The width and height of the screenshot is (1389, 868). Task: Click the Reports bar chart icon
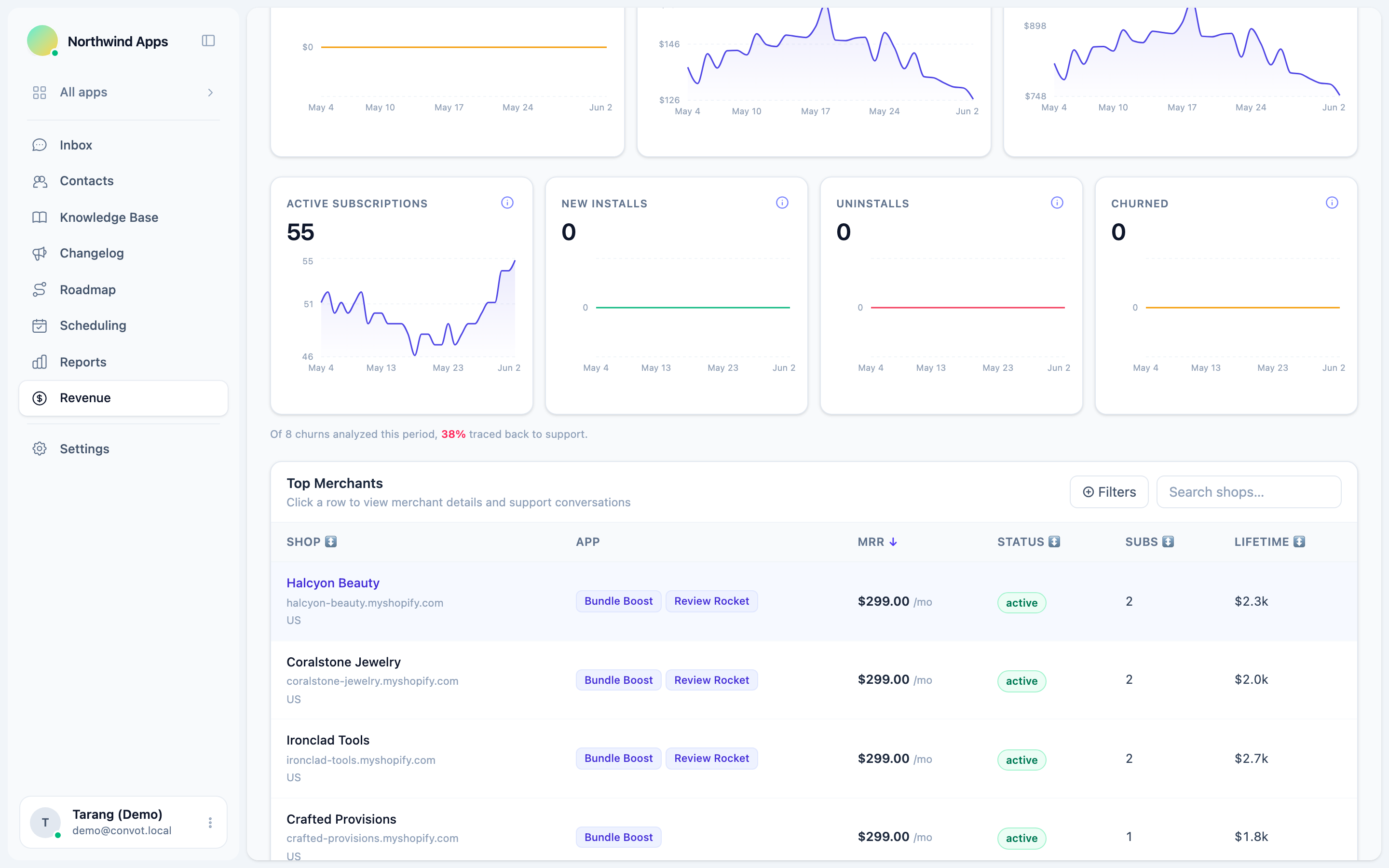[40, 362]
